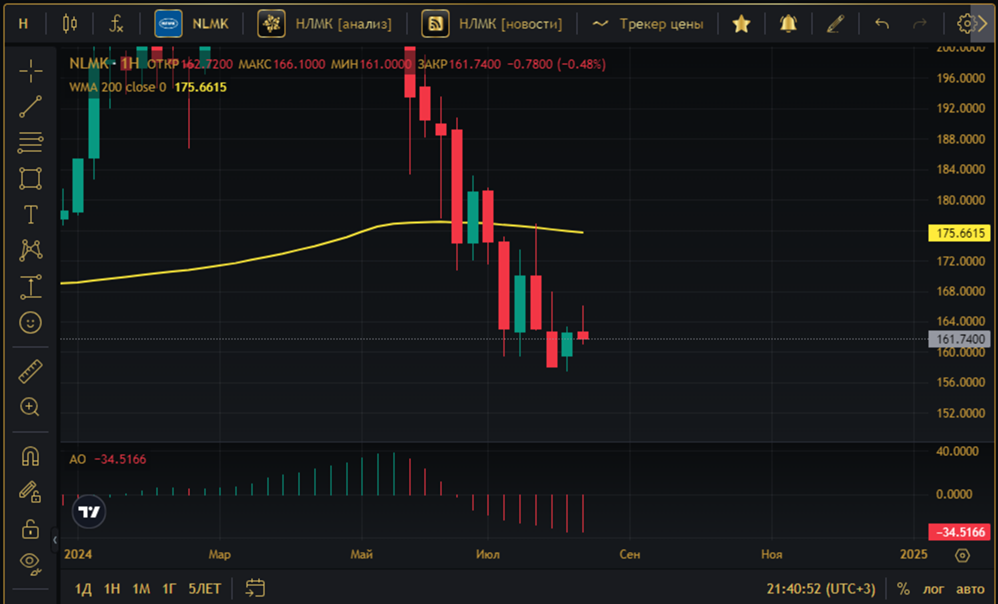998x604 pixels.
Task: Collapse the left drawing toolbar arrow
Action: [x=55, y=540]
